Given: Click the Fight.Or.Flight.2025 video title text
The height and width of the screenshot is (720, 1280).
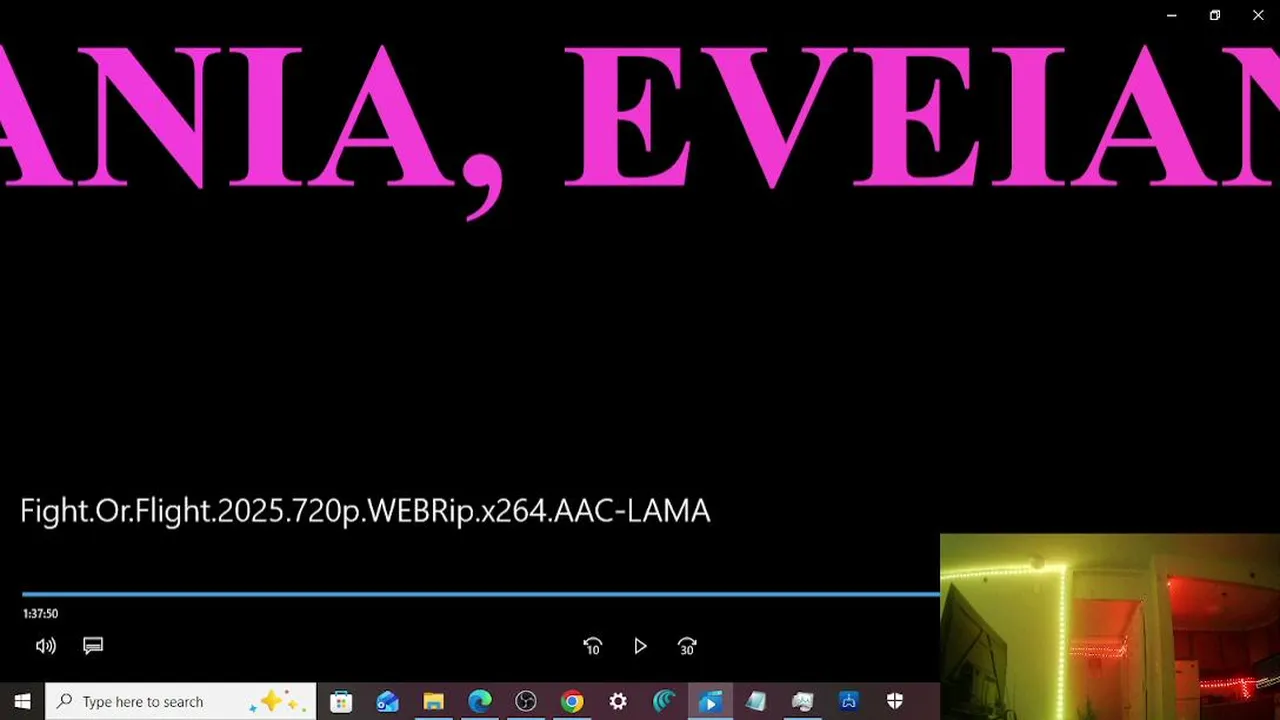Looking at the screenshot, I should 365,511.
